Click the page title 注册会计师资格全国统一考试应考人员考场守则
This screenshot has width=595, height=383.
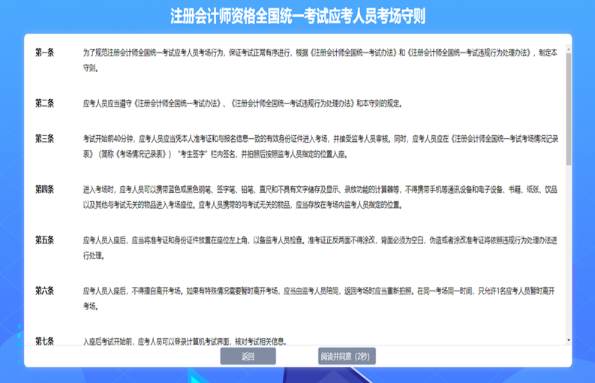tap(298, 16)
